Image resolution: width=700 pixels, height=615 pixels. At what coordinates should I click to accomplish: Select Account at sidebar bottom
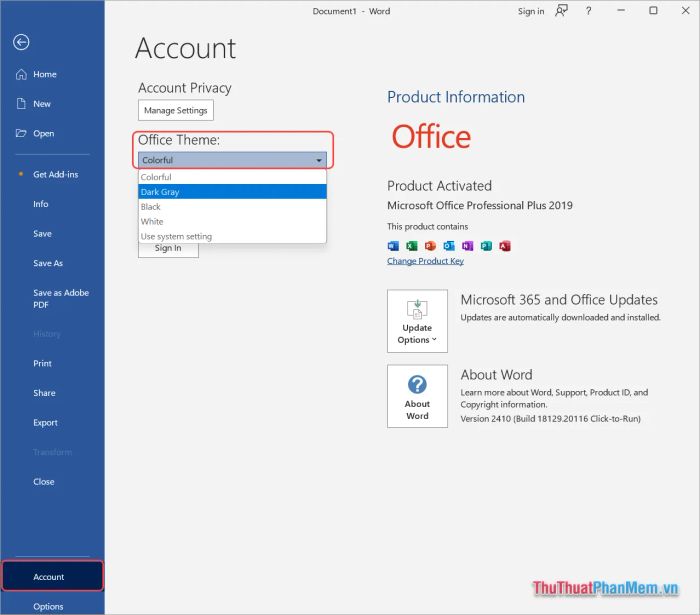[53, 576]
